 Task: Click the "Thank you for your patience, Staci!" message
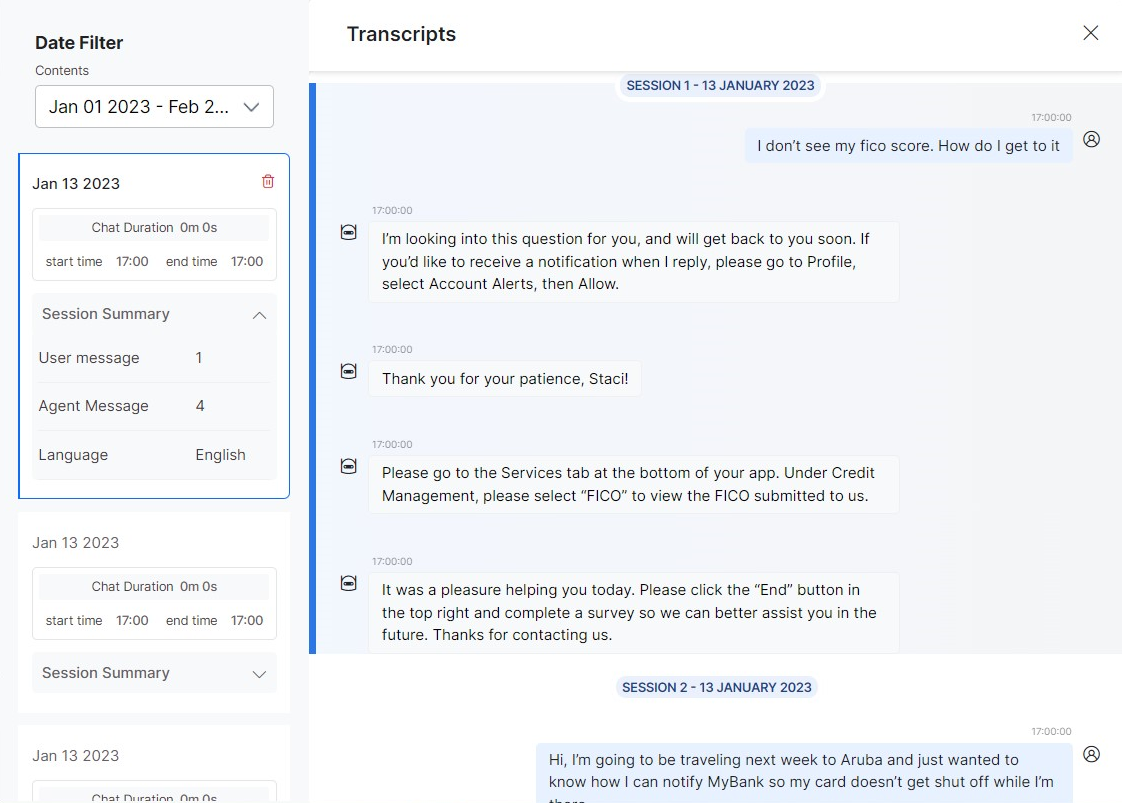coord(505,379)
